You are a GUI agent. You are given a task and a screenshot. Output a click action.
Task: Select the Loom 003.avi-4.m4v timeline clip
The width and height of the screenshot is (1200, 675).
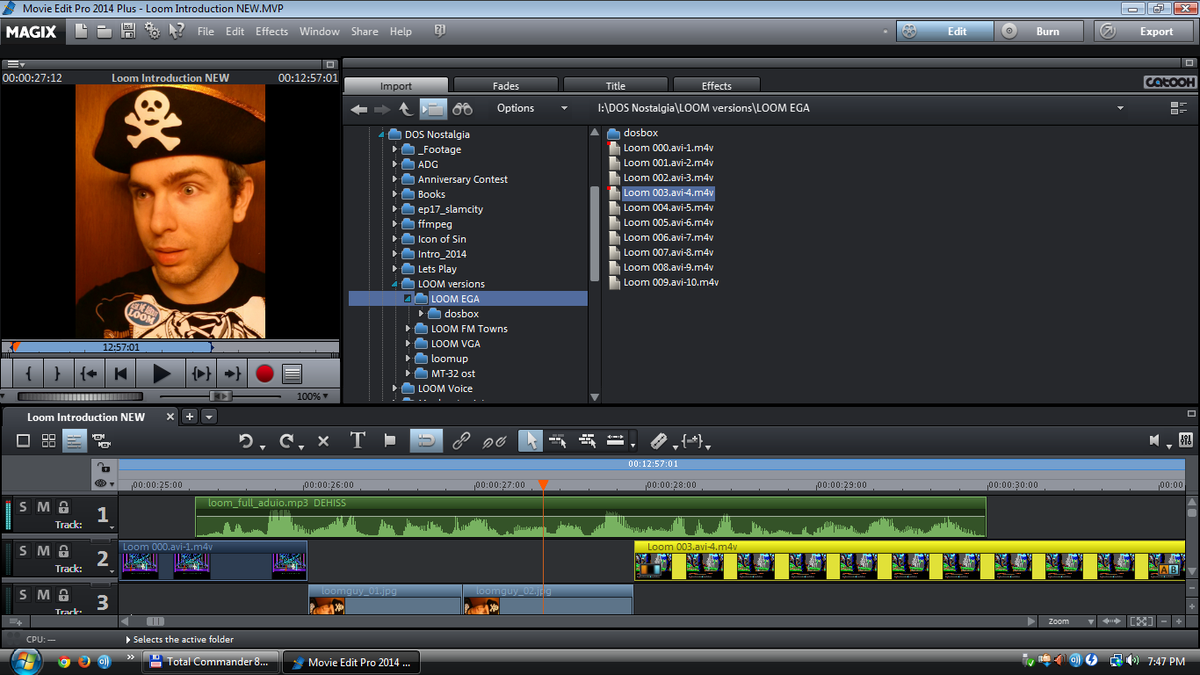click(910, 561)
